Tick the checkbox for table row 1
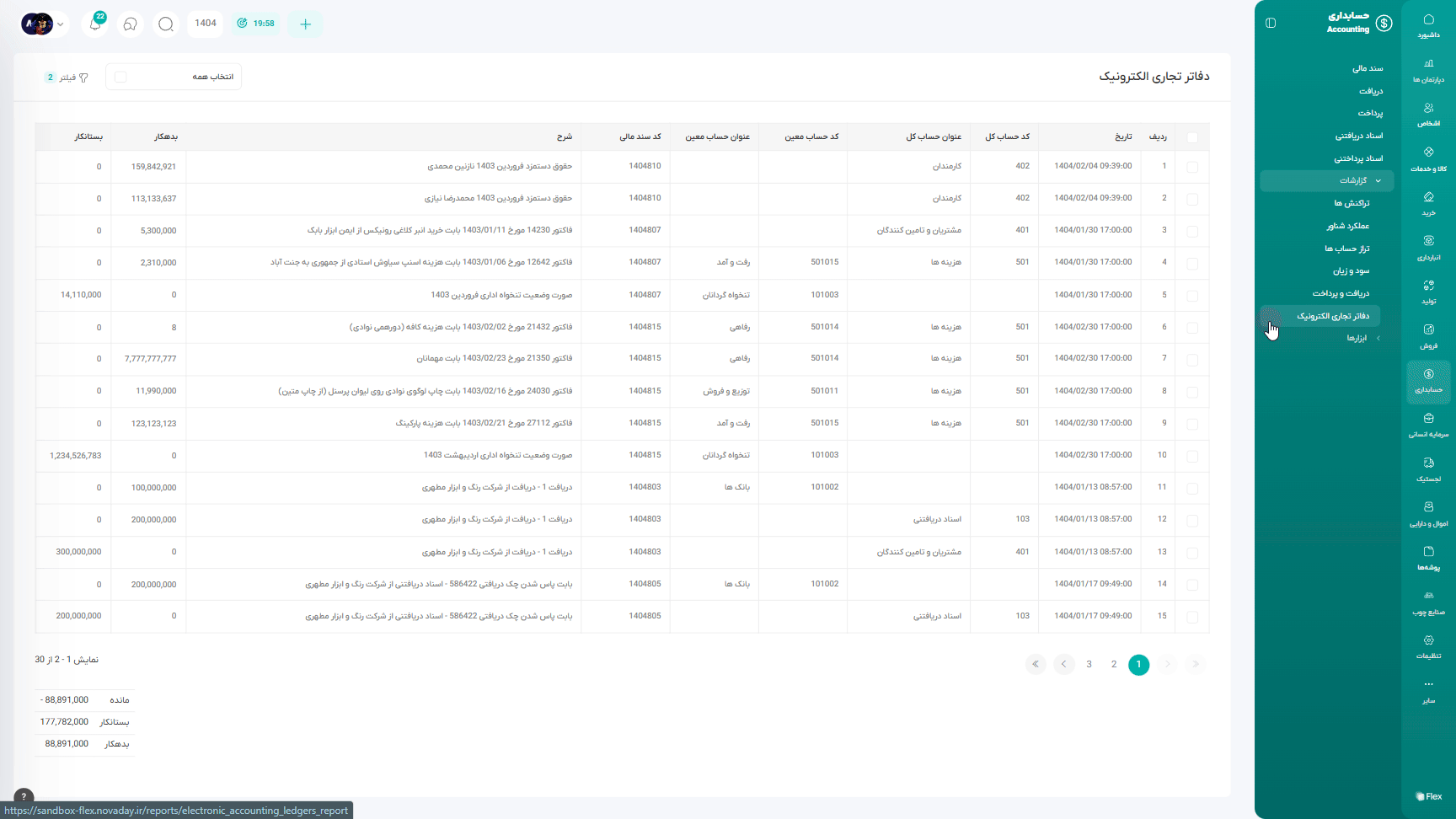This screenshot has height=819, width=1456. click(1191, 167)
